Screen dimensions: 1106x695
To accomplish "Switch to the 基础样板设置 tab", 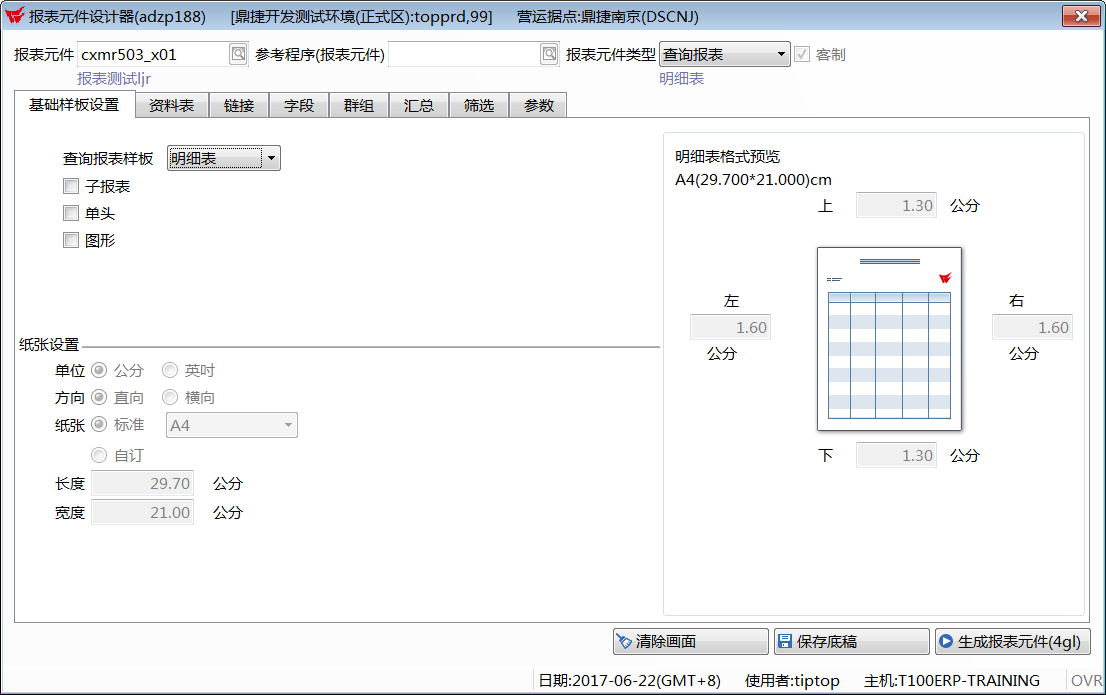I will [x=74, y=104].
